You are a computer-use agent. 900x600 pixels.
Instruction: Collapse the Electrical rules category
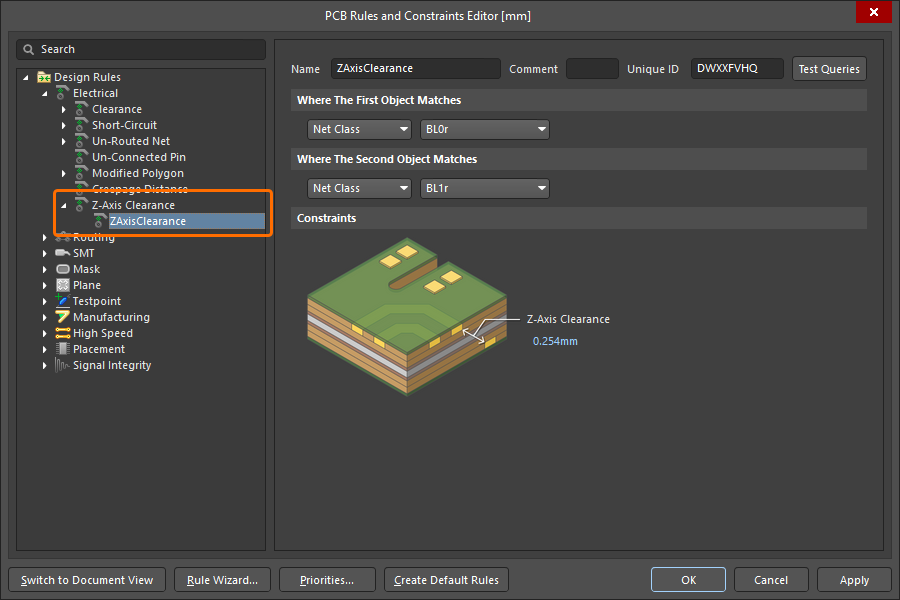point(45,93)
